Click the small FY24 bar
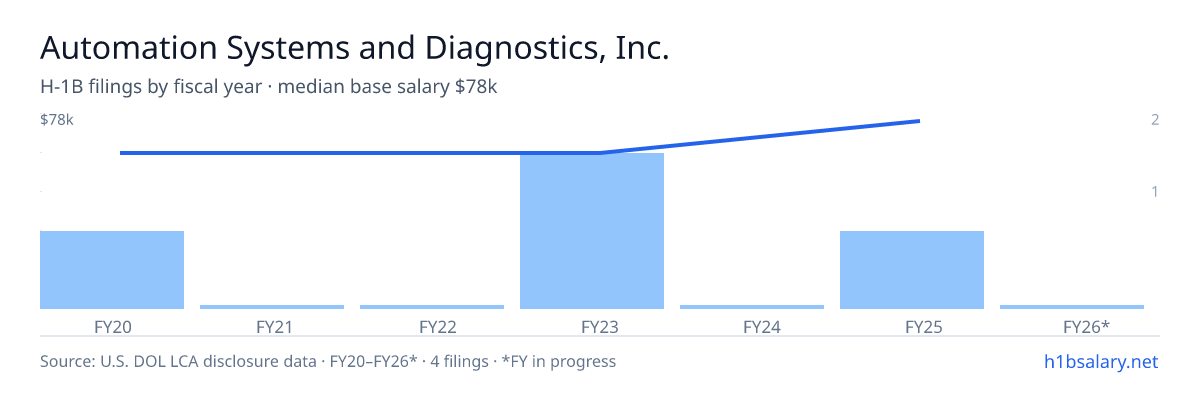Screen dimensions: 1200x400 click(752, 307)
